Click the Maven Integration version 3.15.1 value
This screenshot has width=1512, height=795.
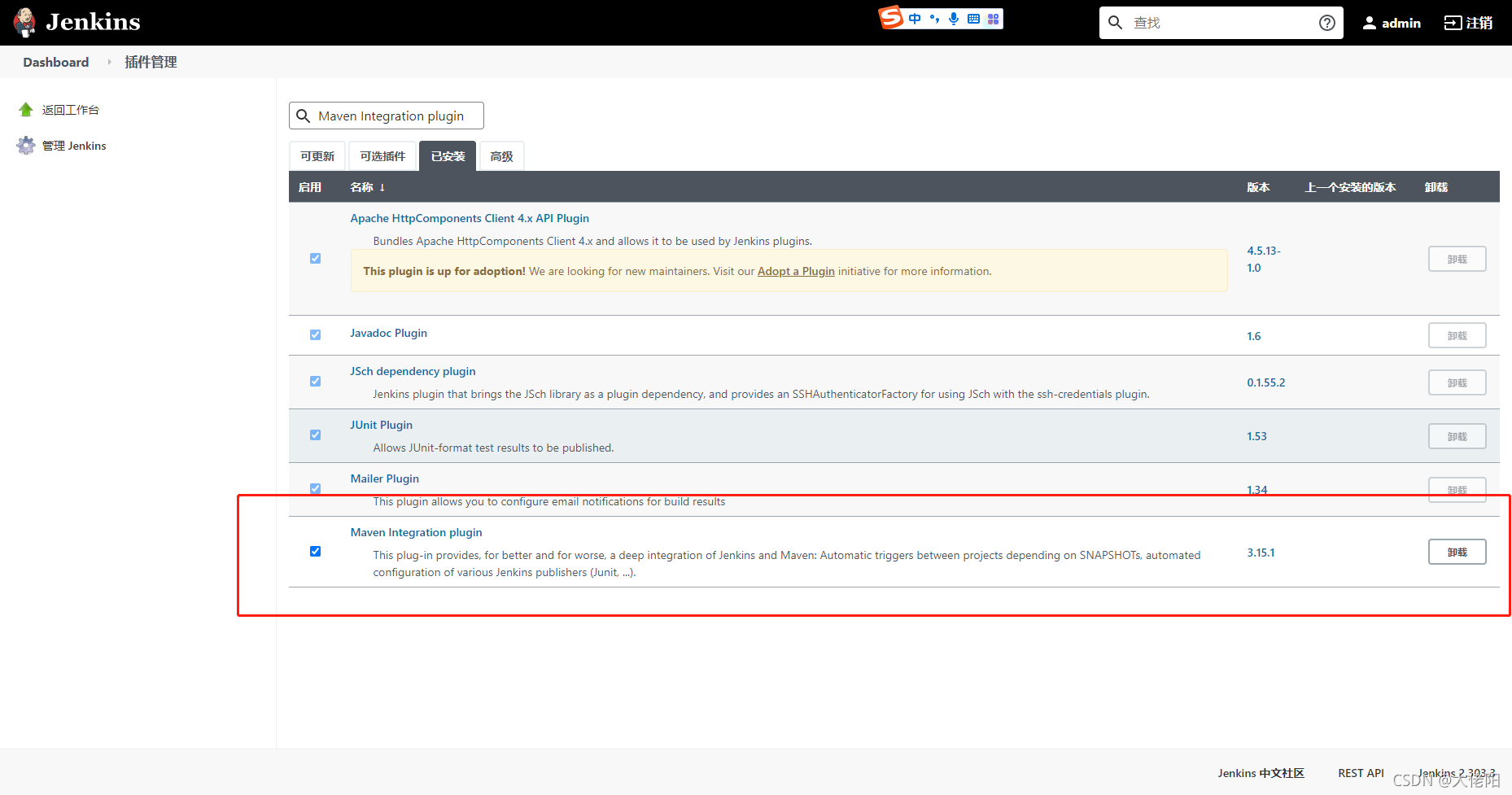1261,553
